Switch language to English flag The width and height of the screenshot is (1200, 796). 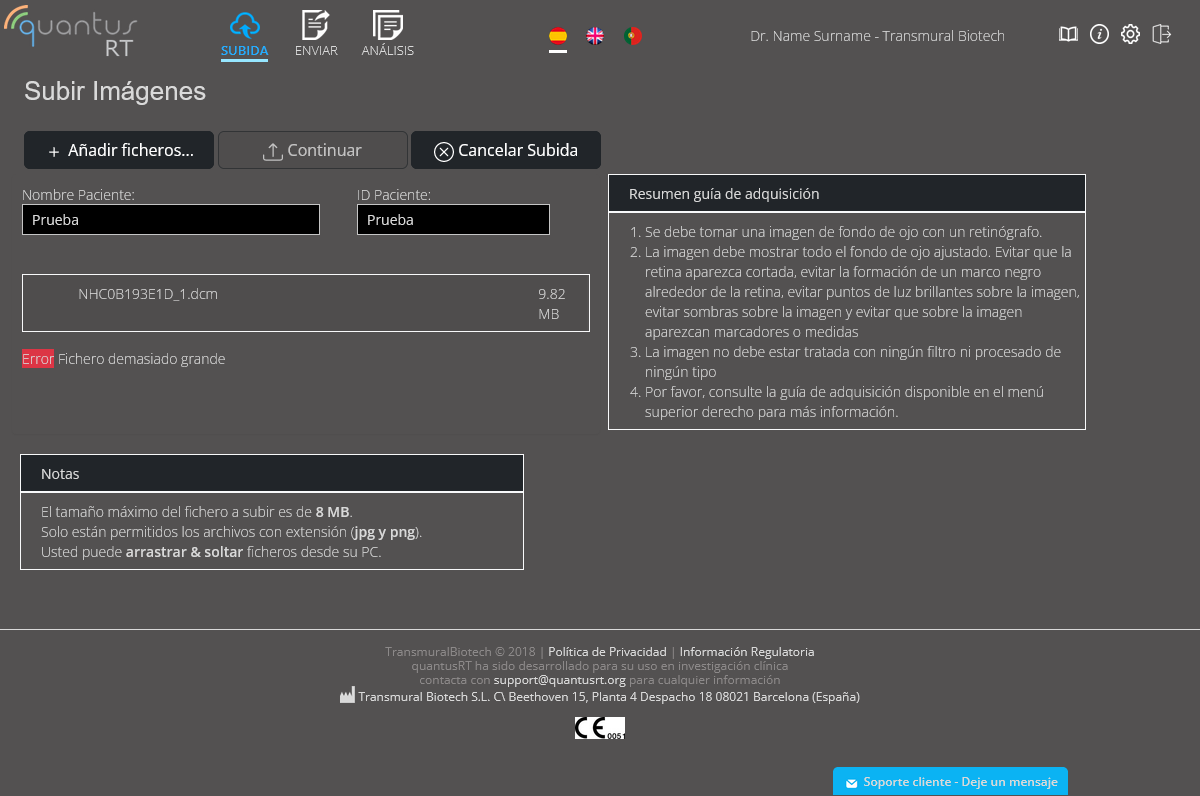[x=595, y=36]
